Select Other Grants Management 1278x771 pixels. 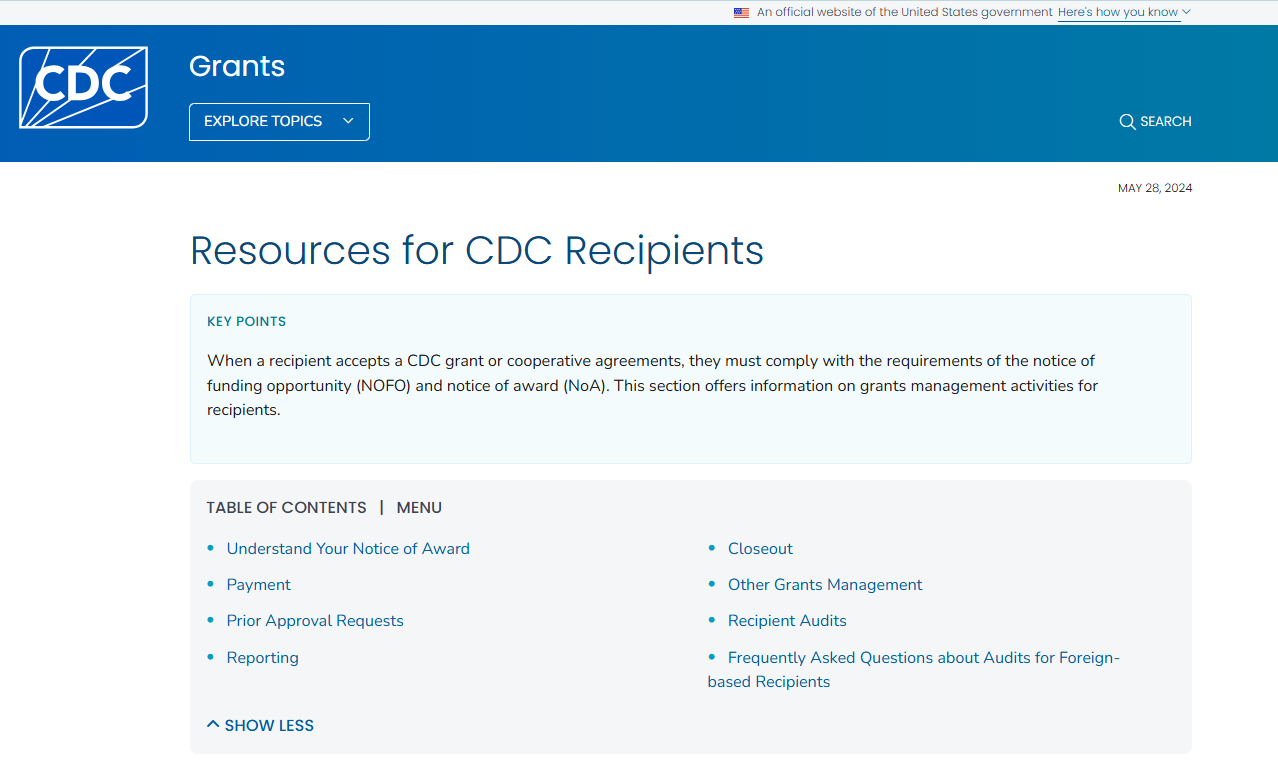825,584
